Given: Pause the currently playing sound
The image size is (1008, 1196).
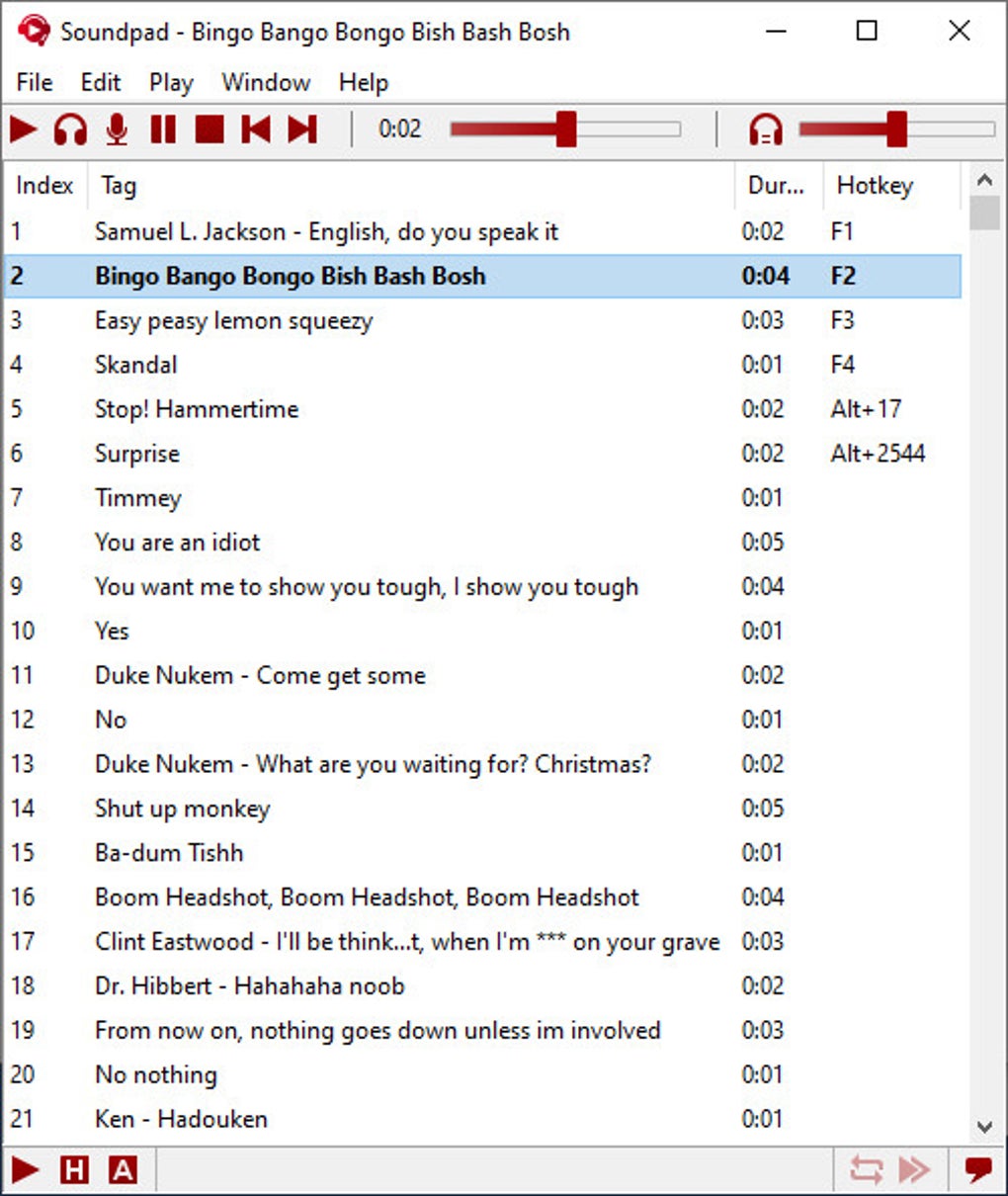Looking at the screenshot, I should tap(163, 129).
